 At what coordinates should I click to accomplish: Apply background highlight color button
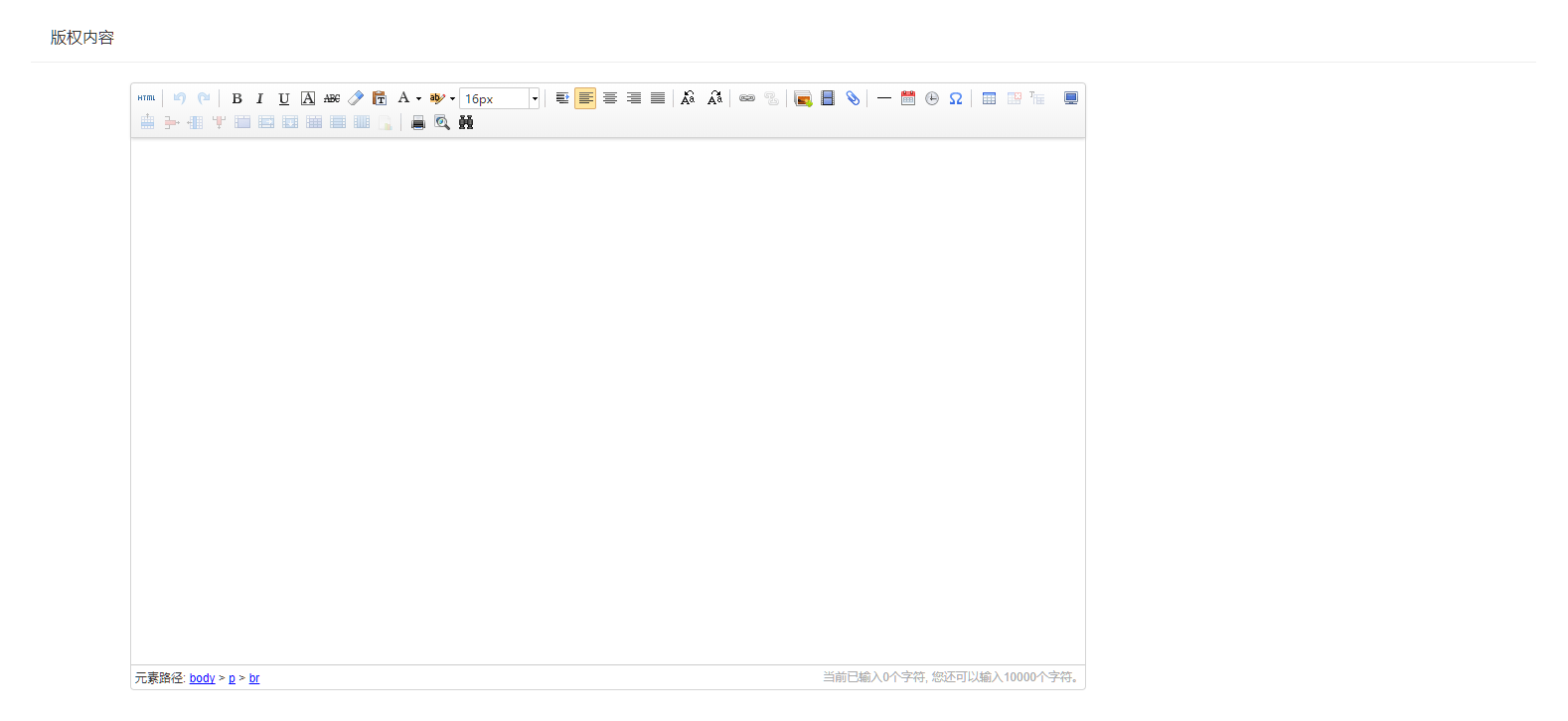click(x=436, y=98)
